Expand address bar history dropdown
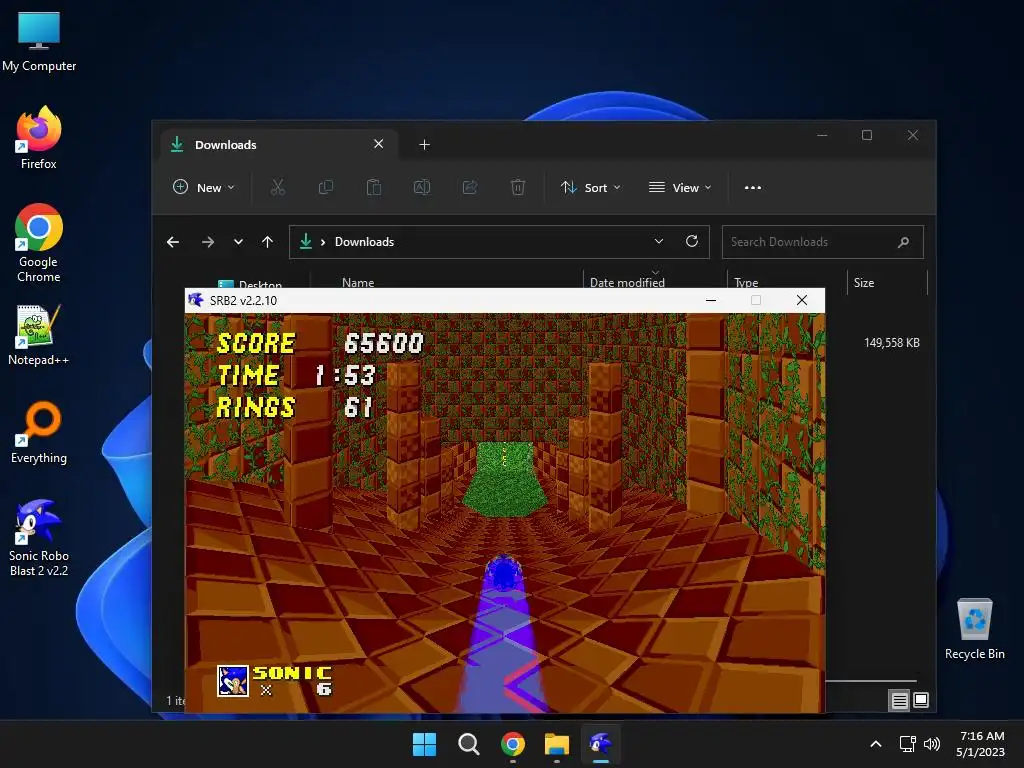The image size is (1024, 768). pyautogui.click(x=659, y=242)
